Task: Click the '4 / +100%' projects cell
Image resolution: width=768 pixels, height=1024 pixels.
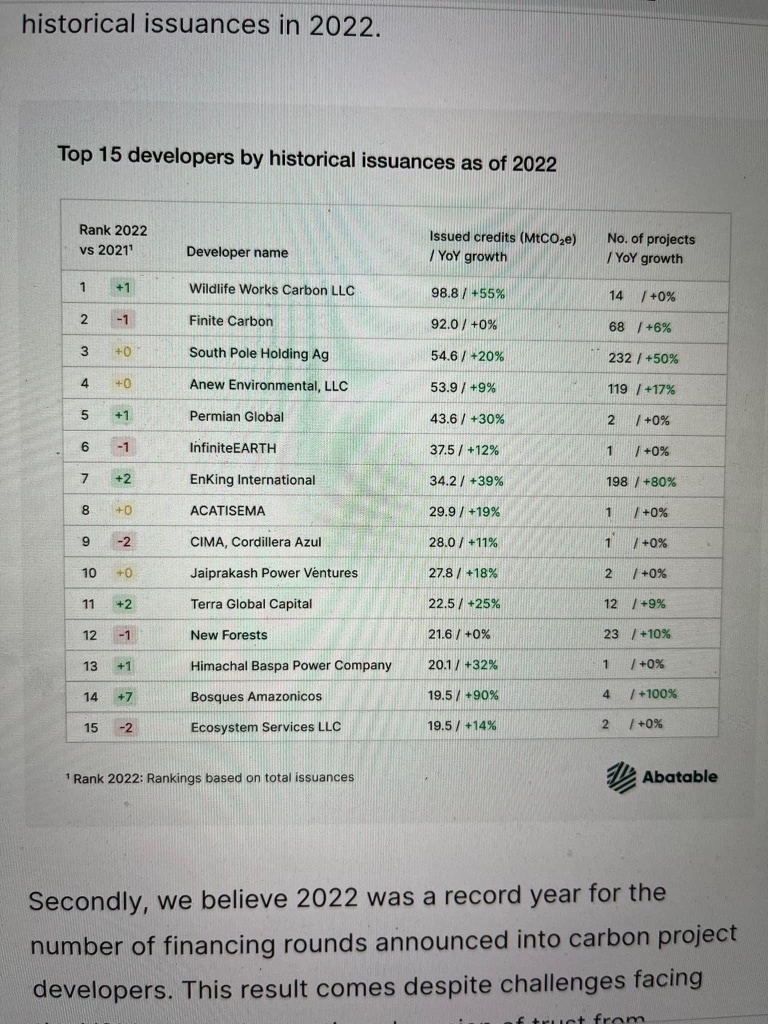Action: [x=639, y=694]
